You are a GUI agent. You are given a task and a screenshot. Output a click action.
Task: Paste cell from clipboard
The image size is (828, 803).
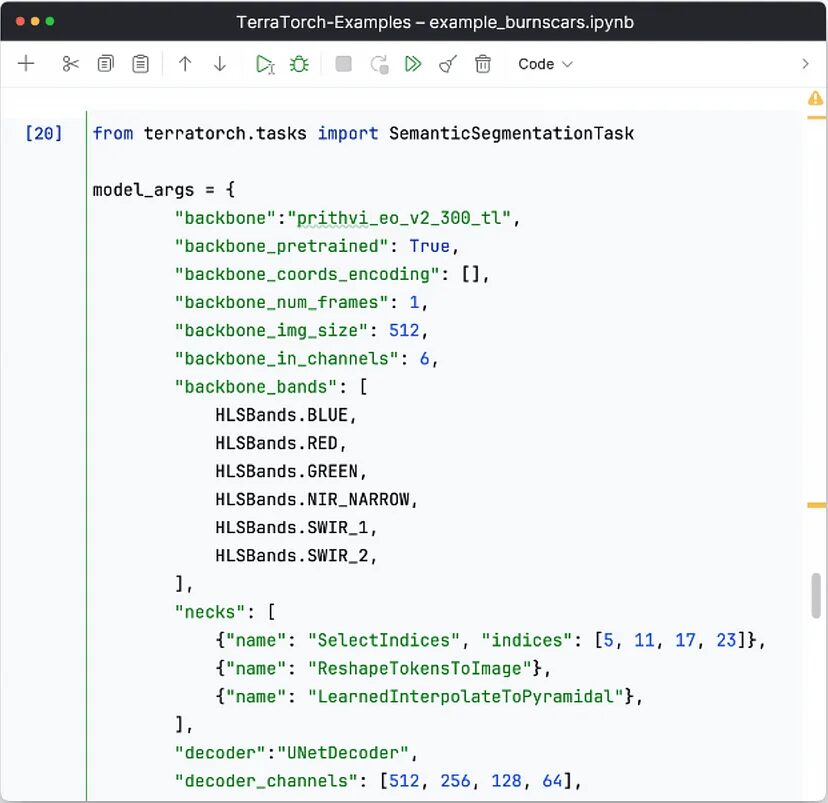140,63
